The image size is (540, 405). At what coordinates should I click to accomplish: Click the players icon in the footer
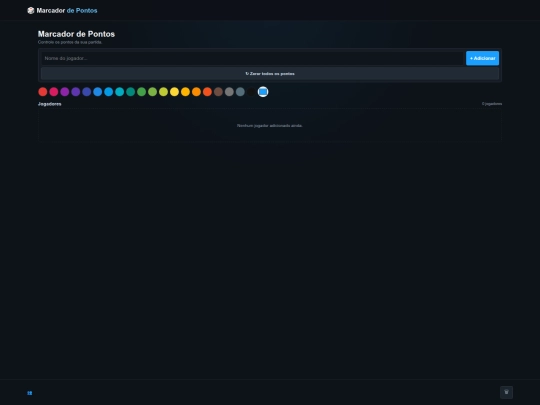[x=30, y=393]
